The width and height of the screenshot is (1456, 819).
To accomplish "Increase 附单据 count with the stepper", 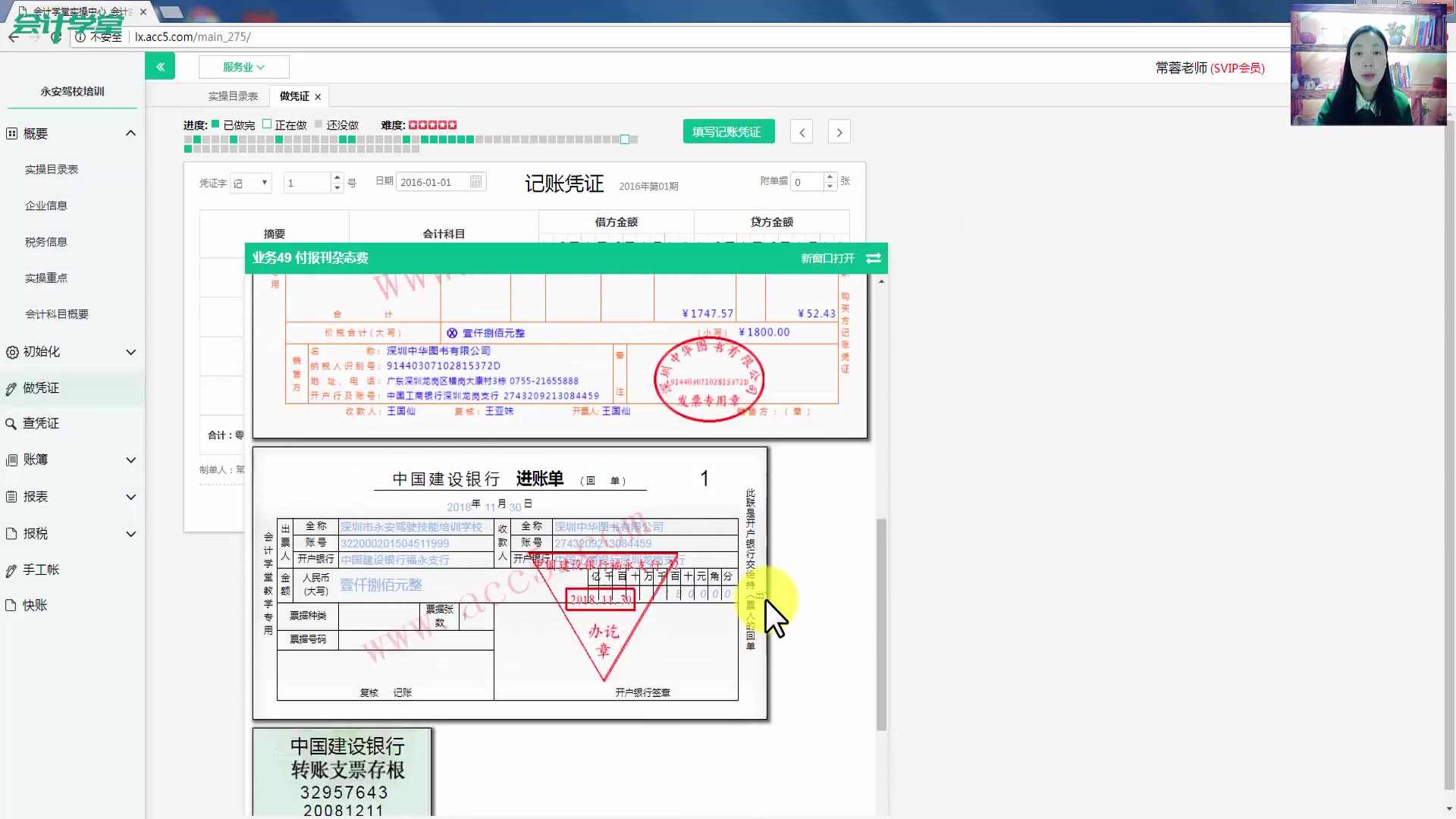I will point(830,177).
